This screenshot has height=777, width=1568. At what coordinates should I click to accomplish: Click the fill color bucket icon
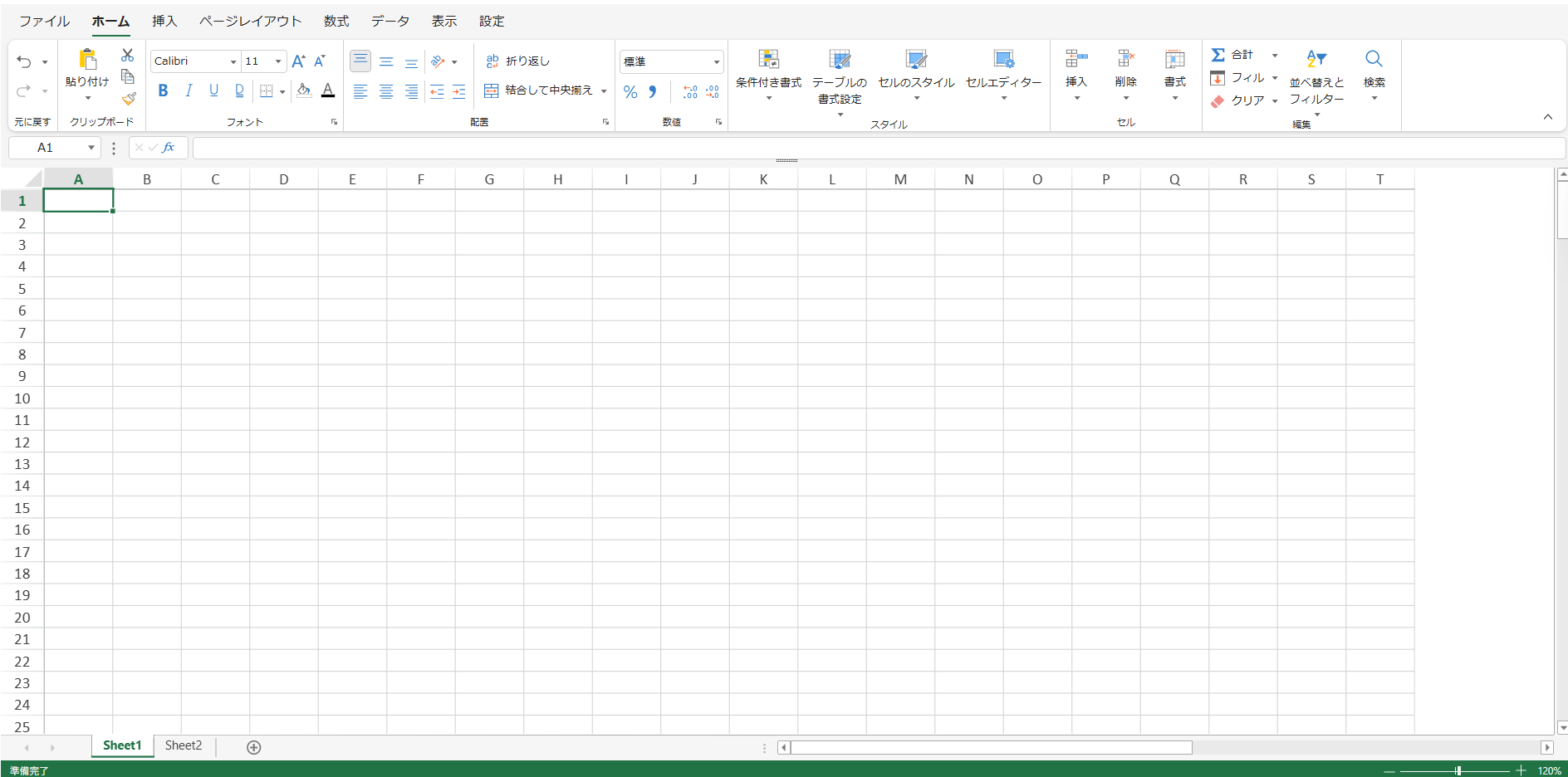pyautogui.click(x=304, y=90)
